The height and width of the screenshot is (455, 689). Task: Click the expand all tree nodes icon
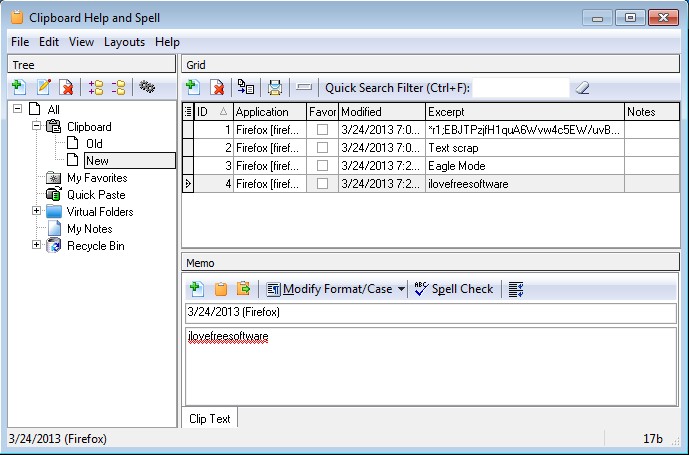[96, 88]
